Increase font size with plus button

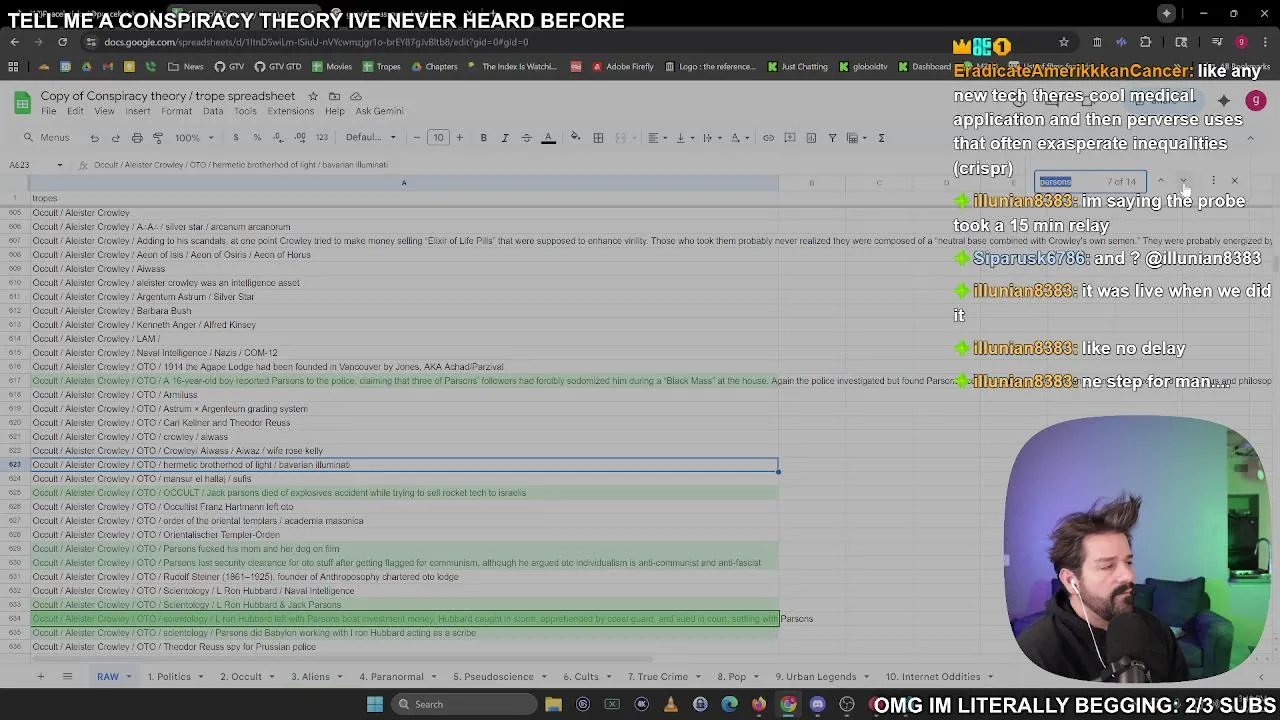(459, 138)
